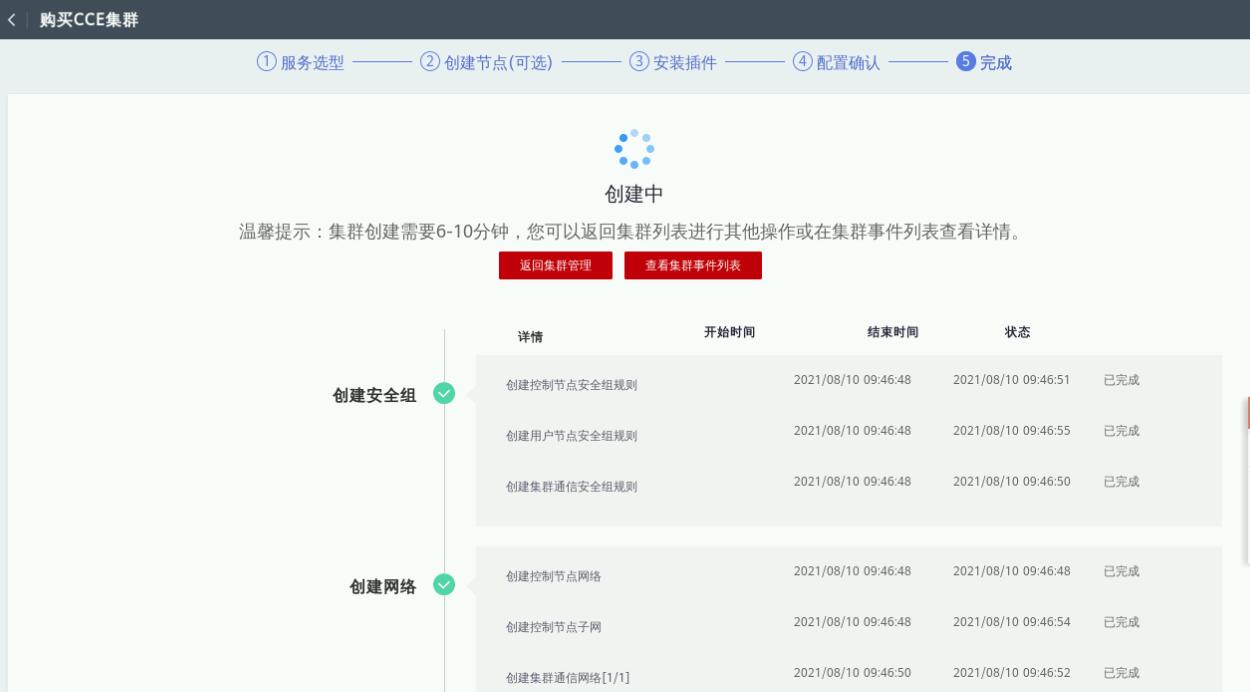Click the 详情 column header
Viewport: 1250px width, 692px height.
pyautogui.click(x=530, y=337)
